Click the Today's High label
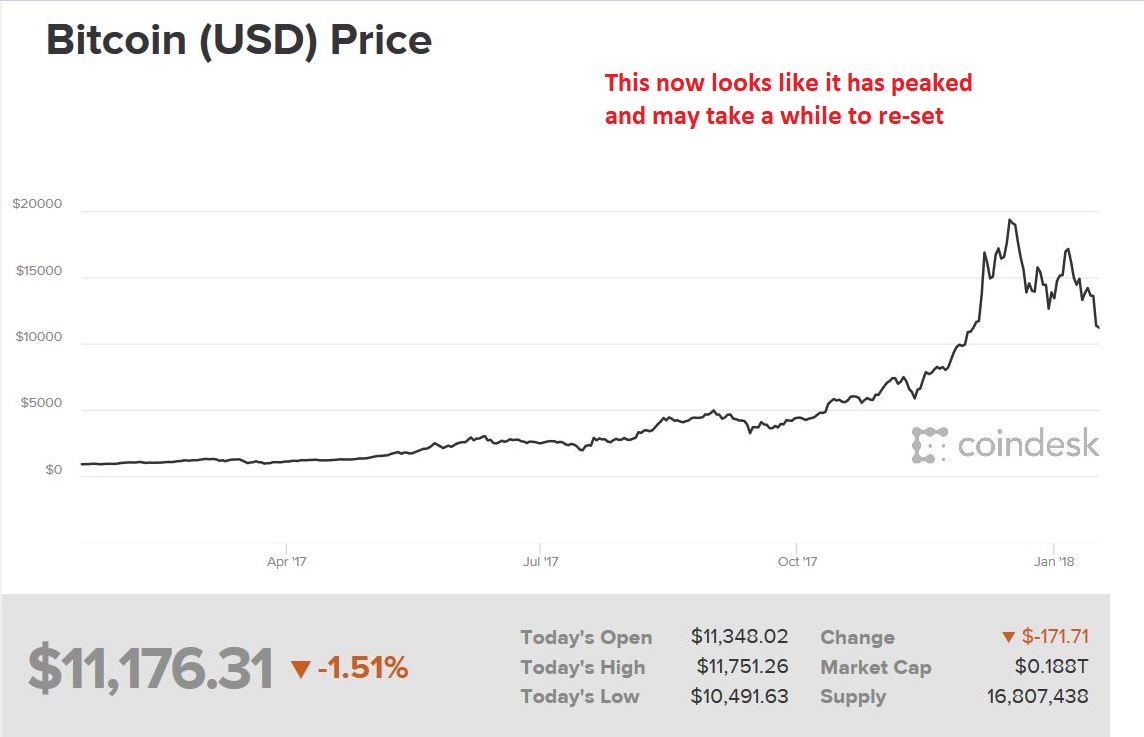This screenshot has width=1144, height=737. 582,667
